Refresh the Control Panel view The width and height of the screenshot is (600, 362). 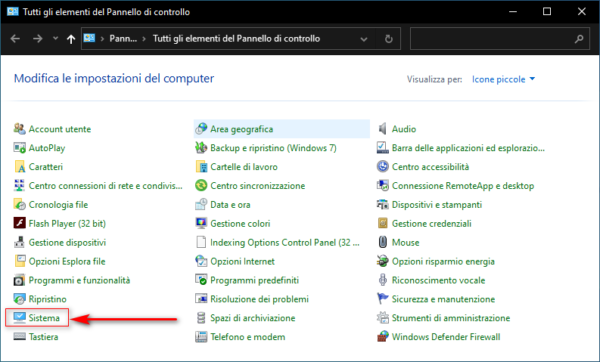[x=388, y=39]
